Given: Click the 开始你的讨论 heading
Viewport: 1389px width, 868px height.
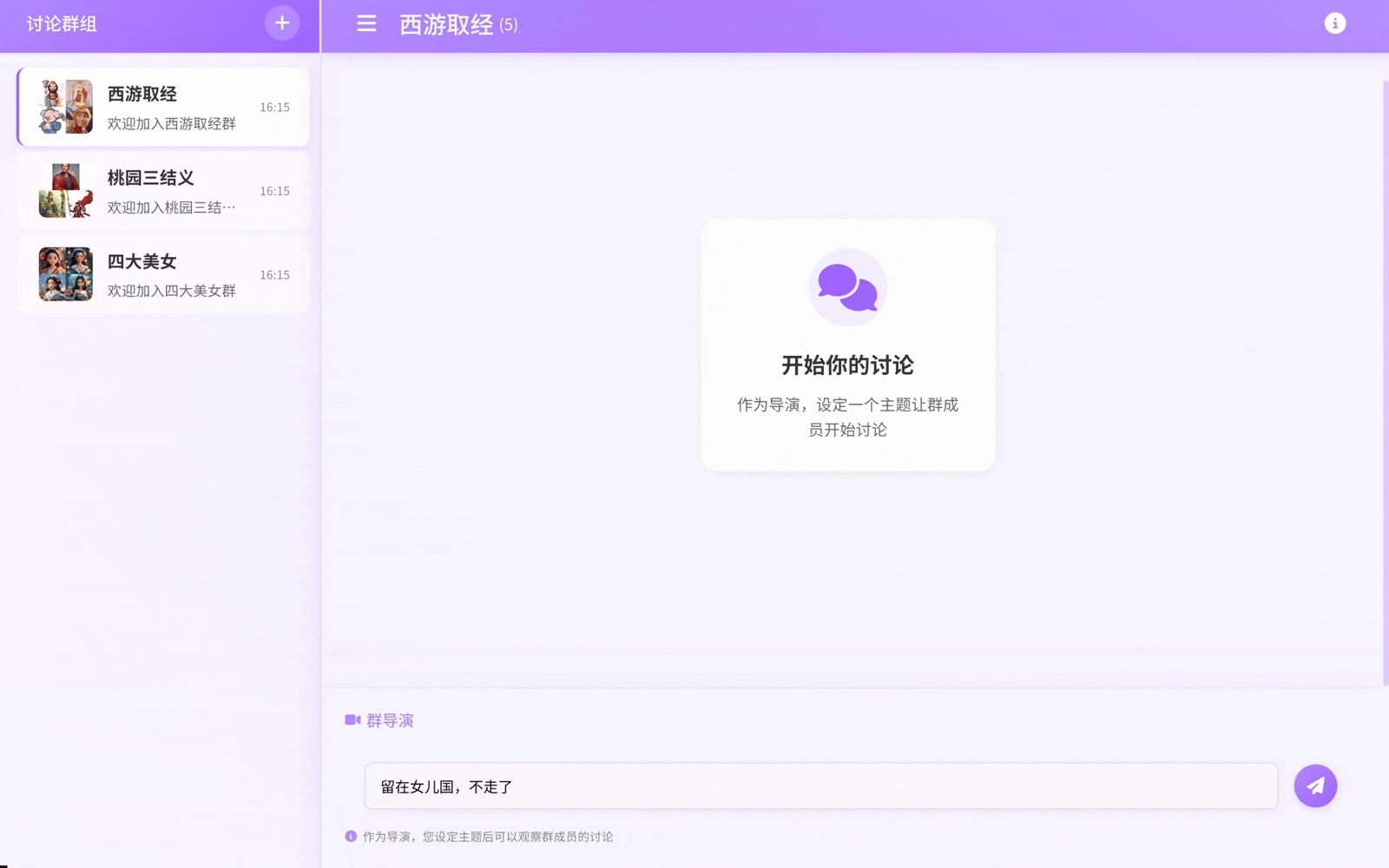Looking at the screenshot, I should coord(848,365).
